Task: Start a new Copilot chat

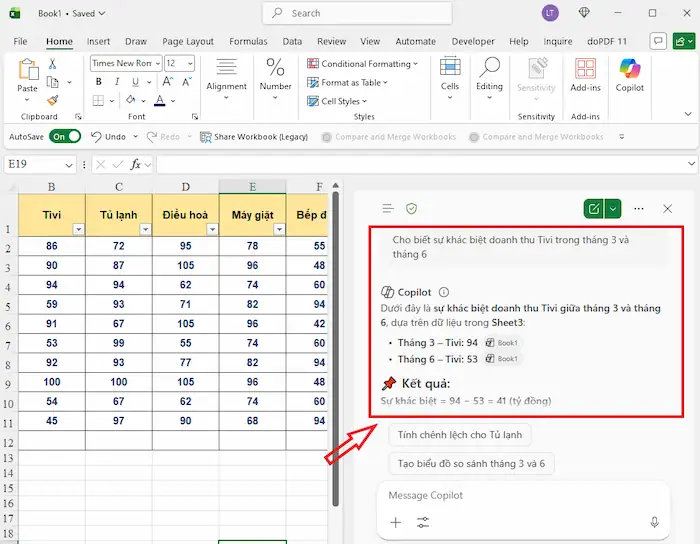Action: coord(595,208)
